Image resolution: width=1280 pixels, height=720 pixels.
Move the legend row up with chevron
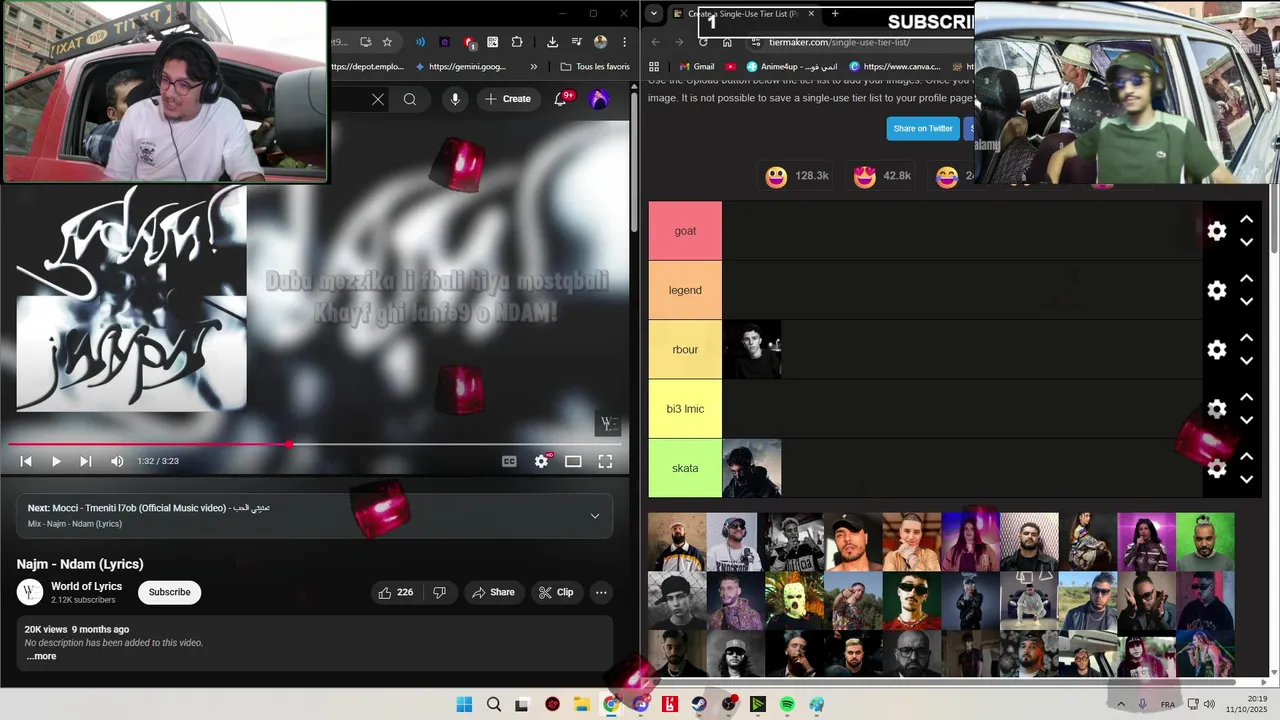(x=1247, y=278)
